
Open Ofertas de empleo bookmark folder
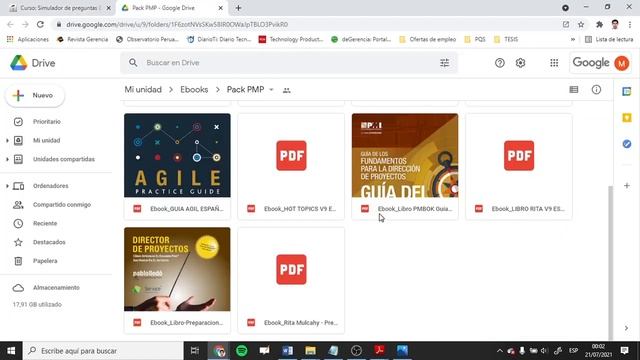(x=428, y=40)
